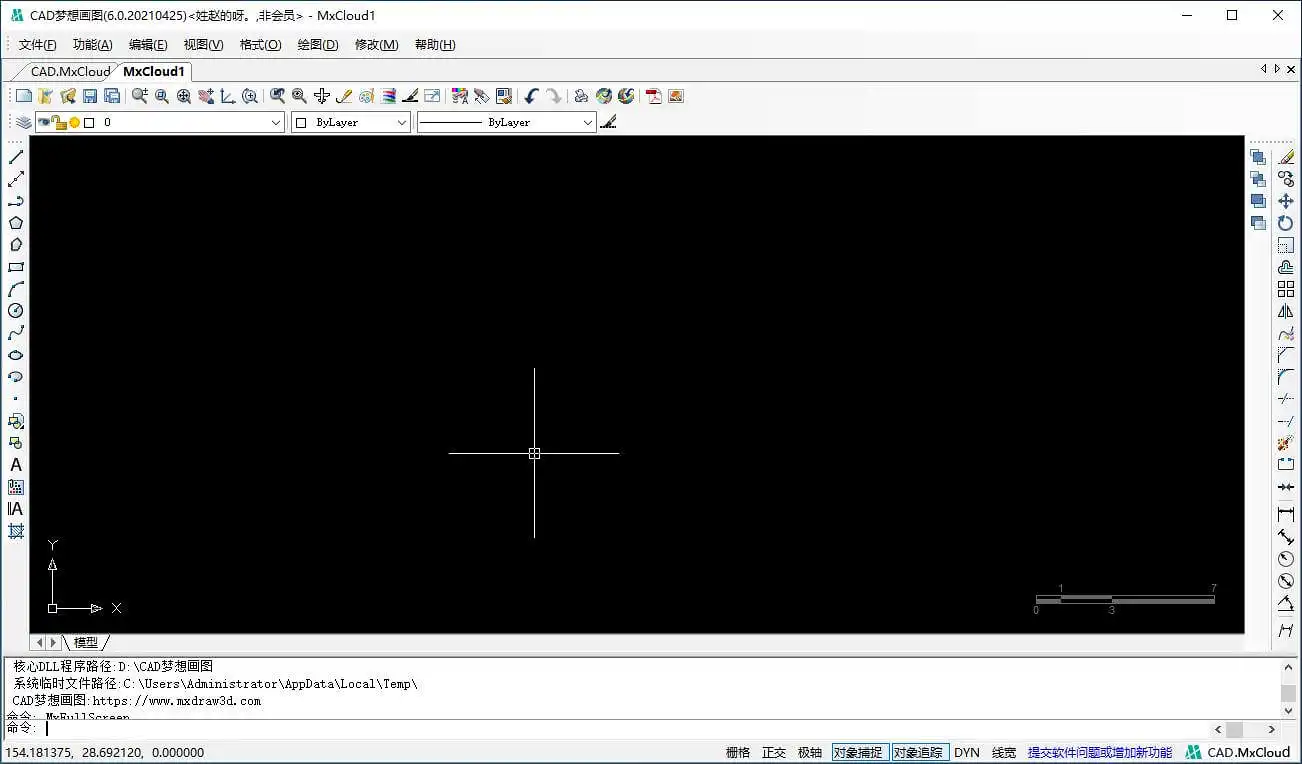Select the Spline curve tool
The image size is (1302, 764).
click(x=16, y=333)
